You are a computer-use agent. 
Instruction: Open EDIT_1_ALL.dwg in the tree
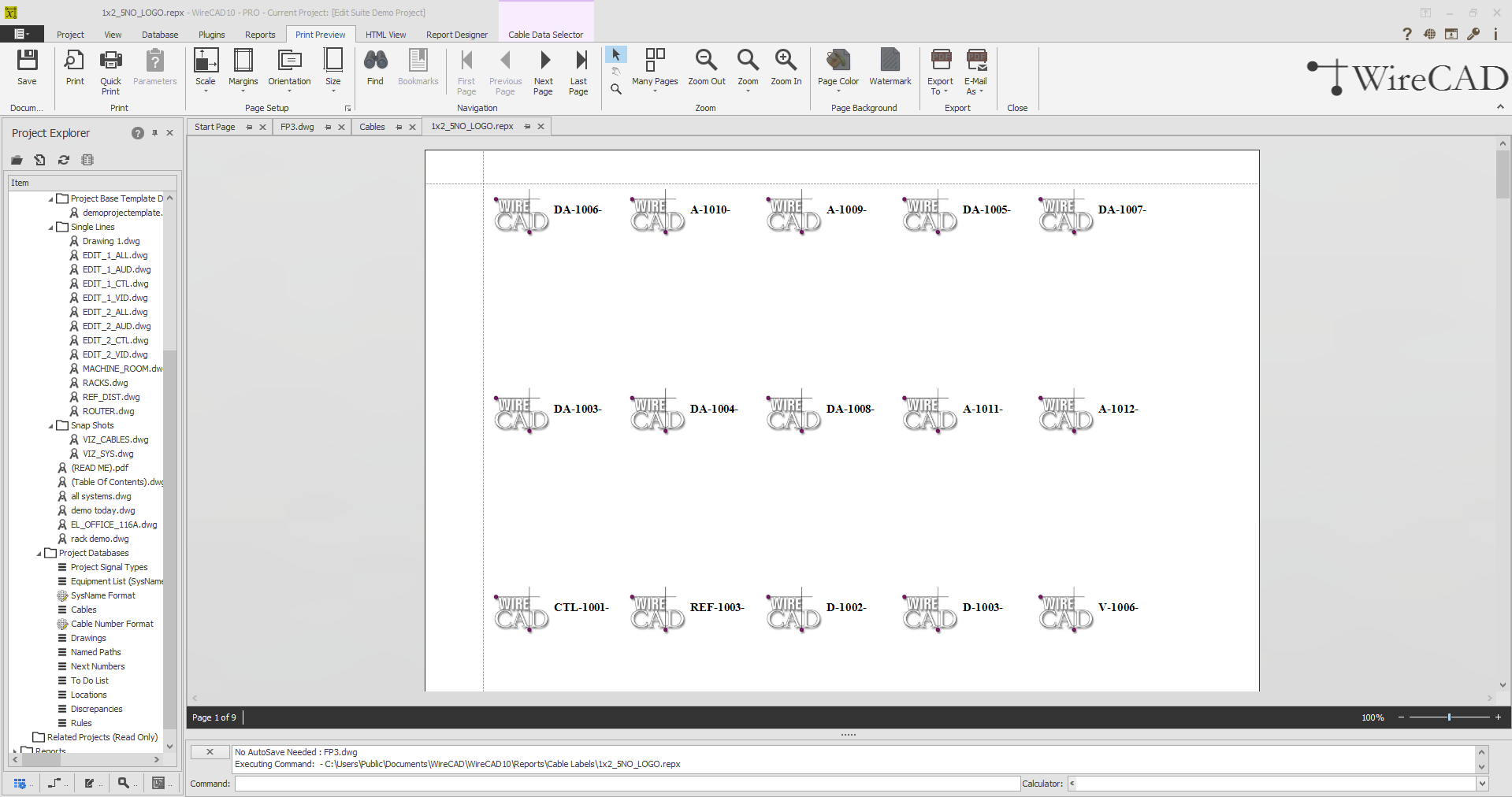115,256
